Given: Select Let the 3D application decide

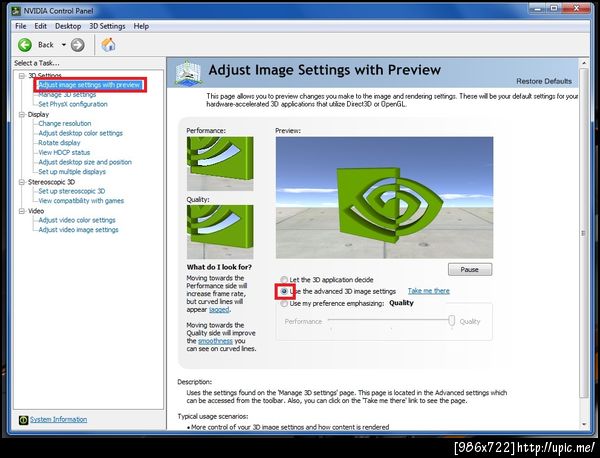Looking at the screenshot, I should [284, 280].
